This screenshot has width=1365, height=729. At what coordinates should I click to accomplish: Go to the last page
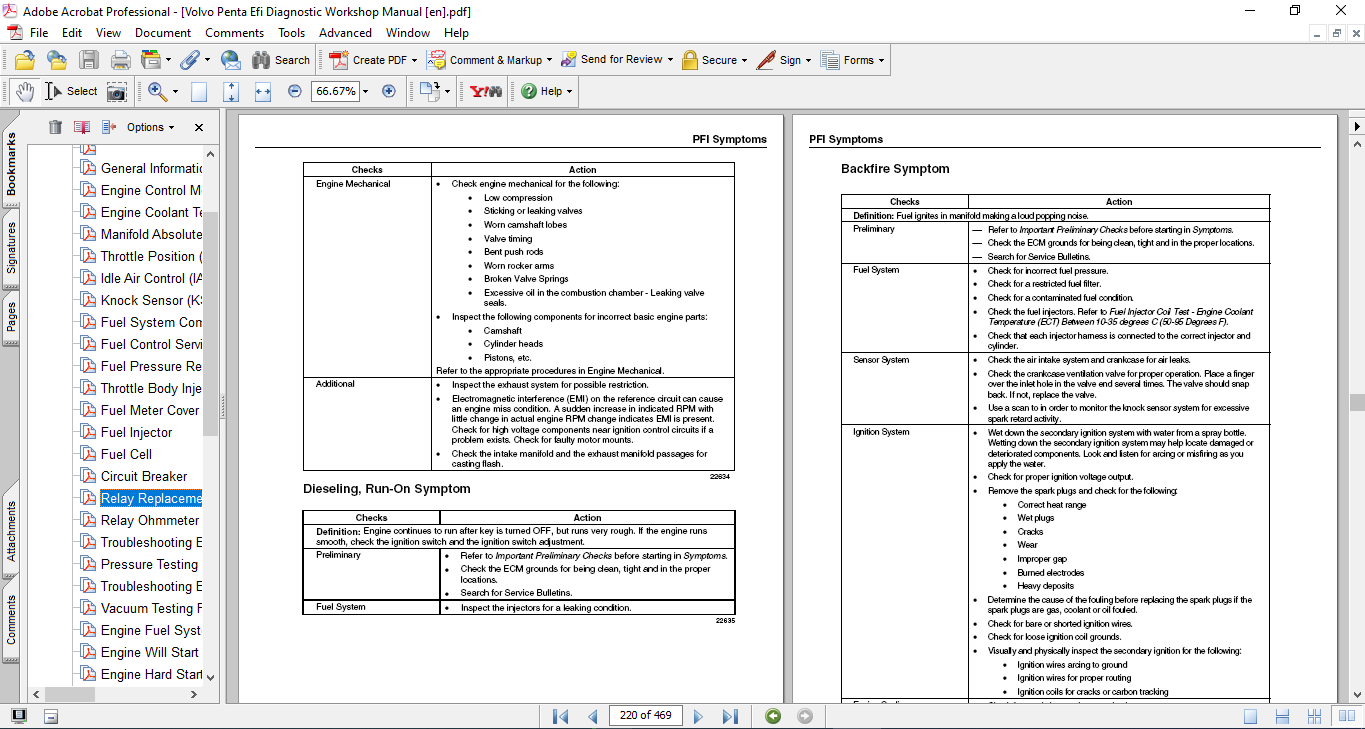[x=730, y=716]
